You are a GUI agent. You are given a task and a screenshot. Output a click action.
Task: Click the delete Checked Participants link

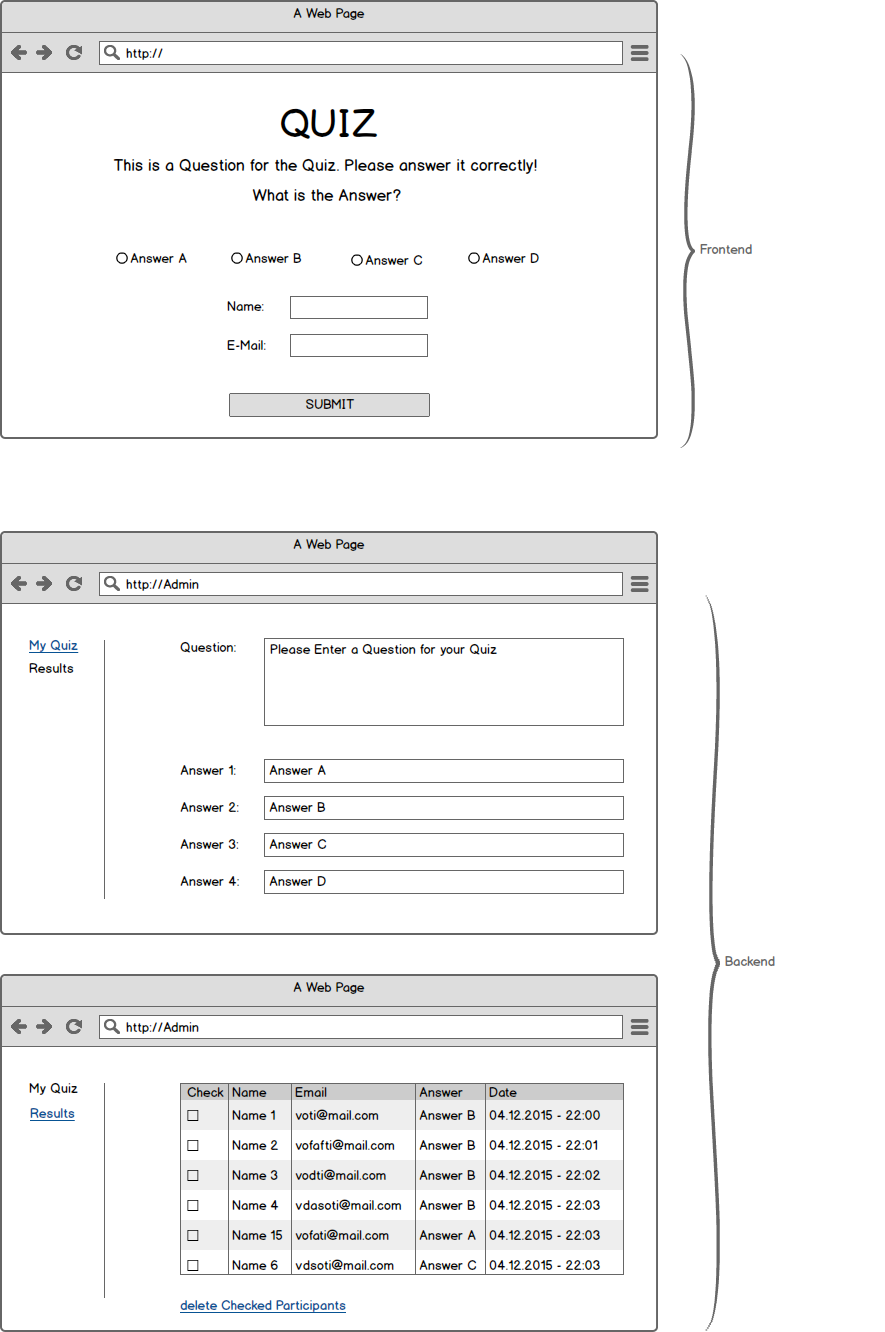[263, 1305]
